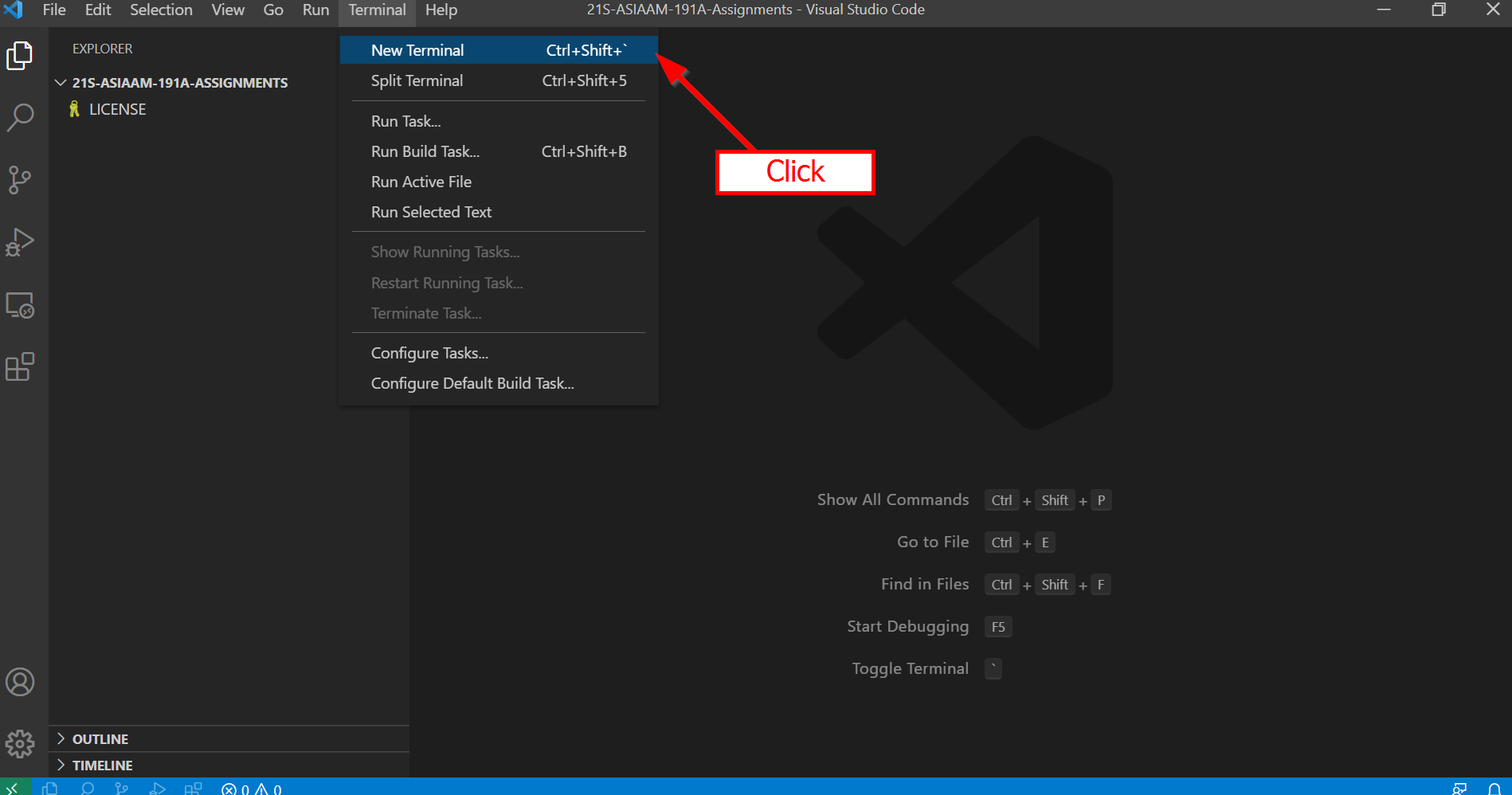Open the Manage gear settings icon
The width and height of the screenshot is (1512, 795).
(x=20, y=744)
